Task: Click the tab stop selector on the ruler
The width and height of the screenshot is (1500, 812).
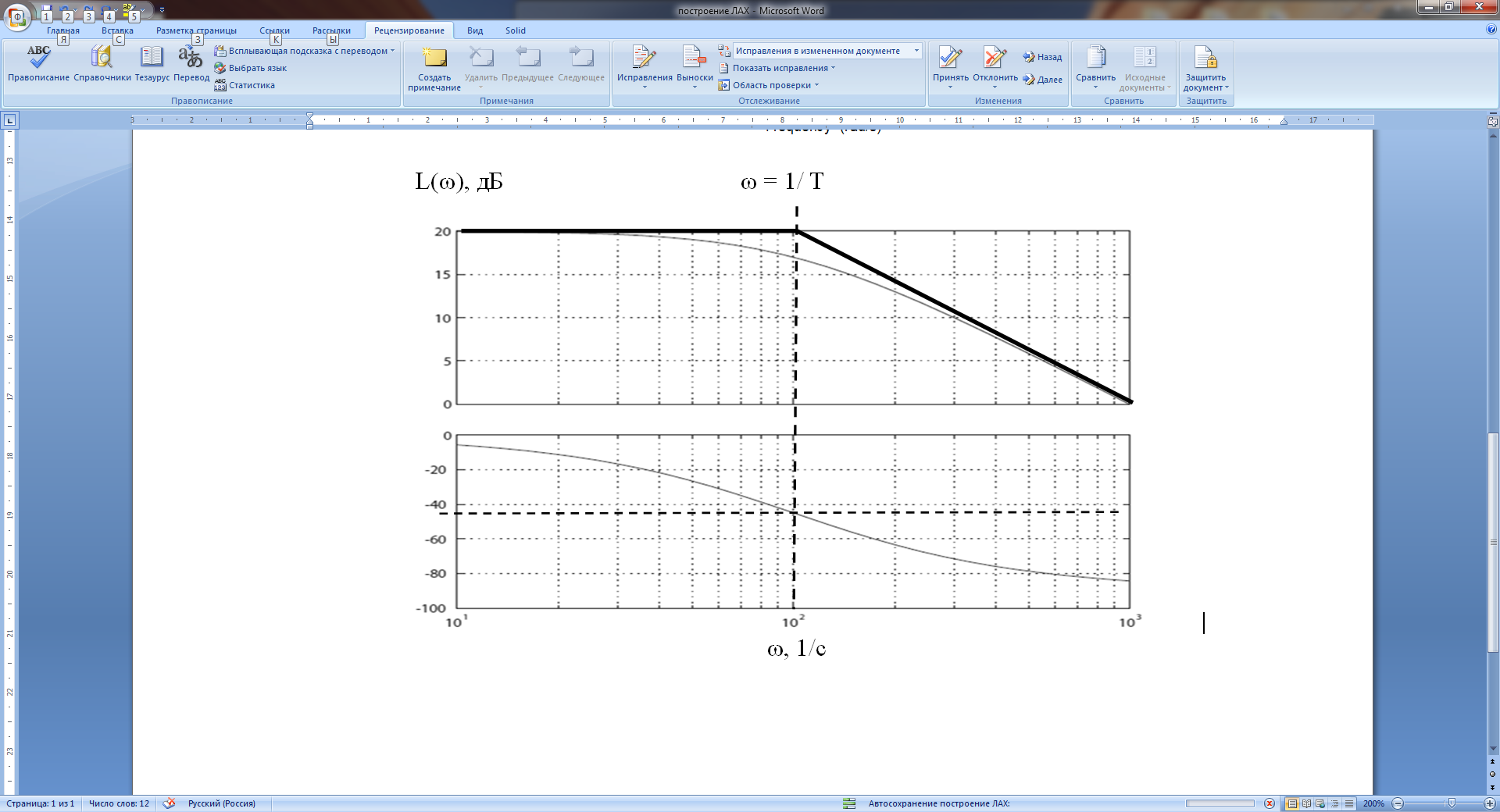Action: pyautogui.click(x=9, y=120)
